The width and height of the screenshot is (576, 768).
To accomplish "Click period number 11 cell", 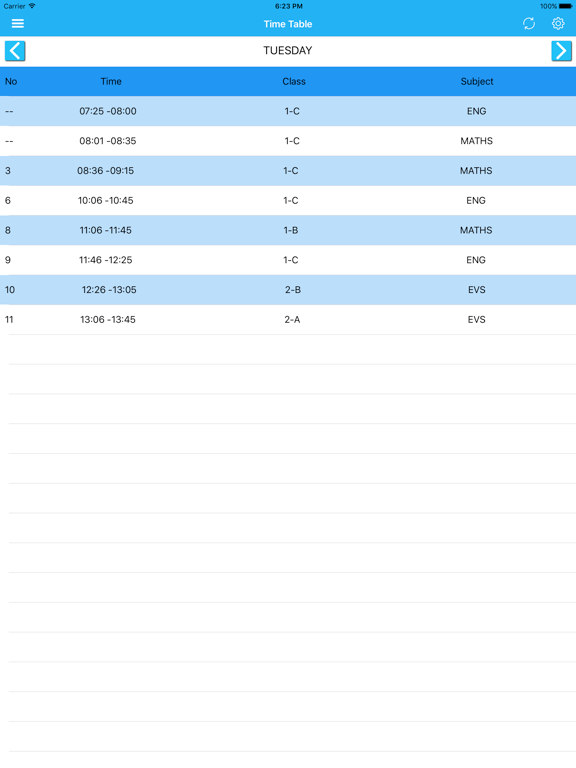I will point(9,320).
